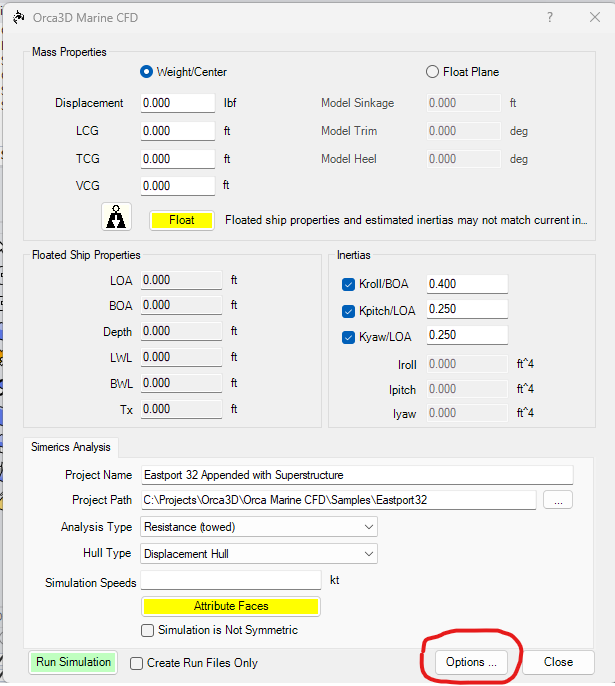Click the Iroll inertia value field
The width and height of the screenshot is (615, 686).
point(467,364)
